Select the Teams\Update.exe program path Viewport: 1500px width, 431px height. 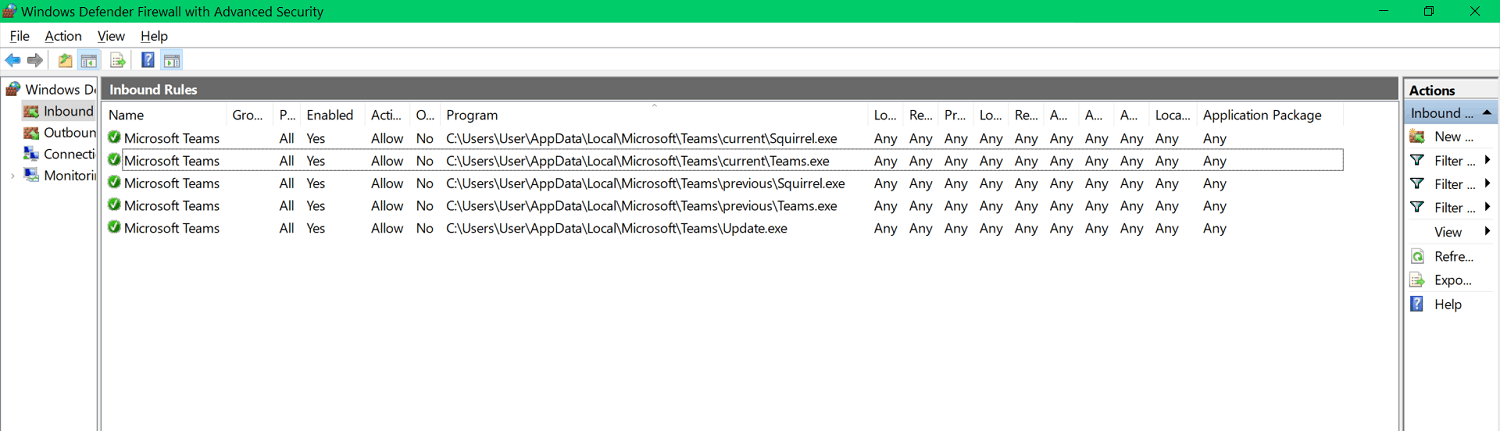[616, 229]
